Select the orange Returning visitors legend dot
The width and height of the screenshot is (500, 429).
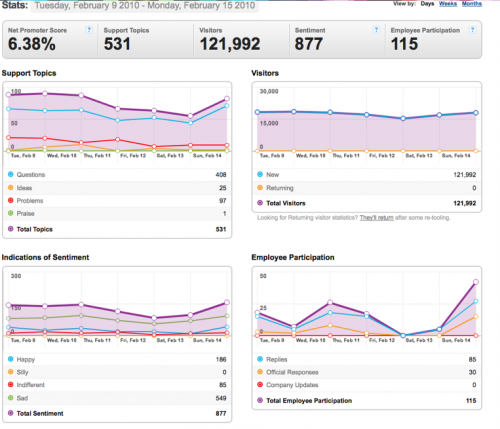pyautogui.click(x=260, y=188)
